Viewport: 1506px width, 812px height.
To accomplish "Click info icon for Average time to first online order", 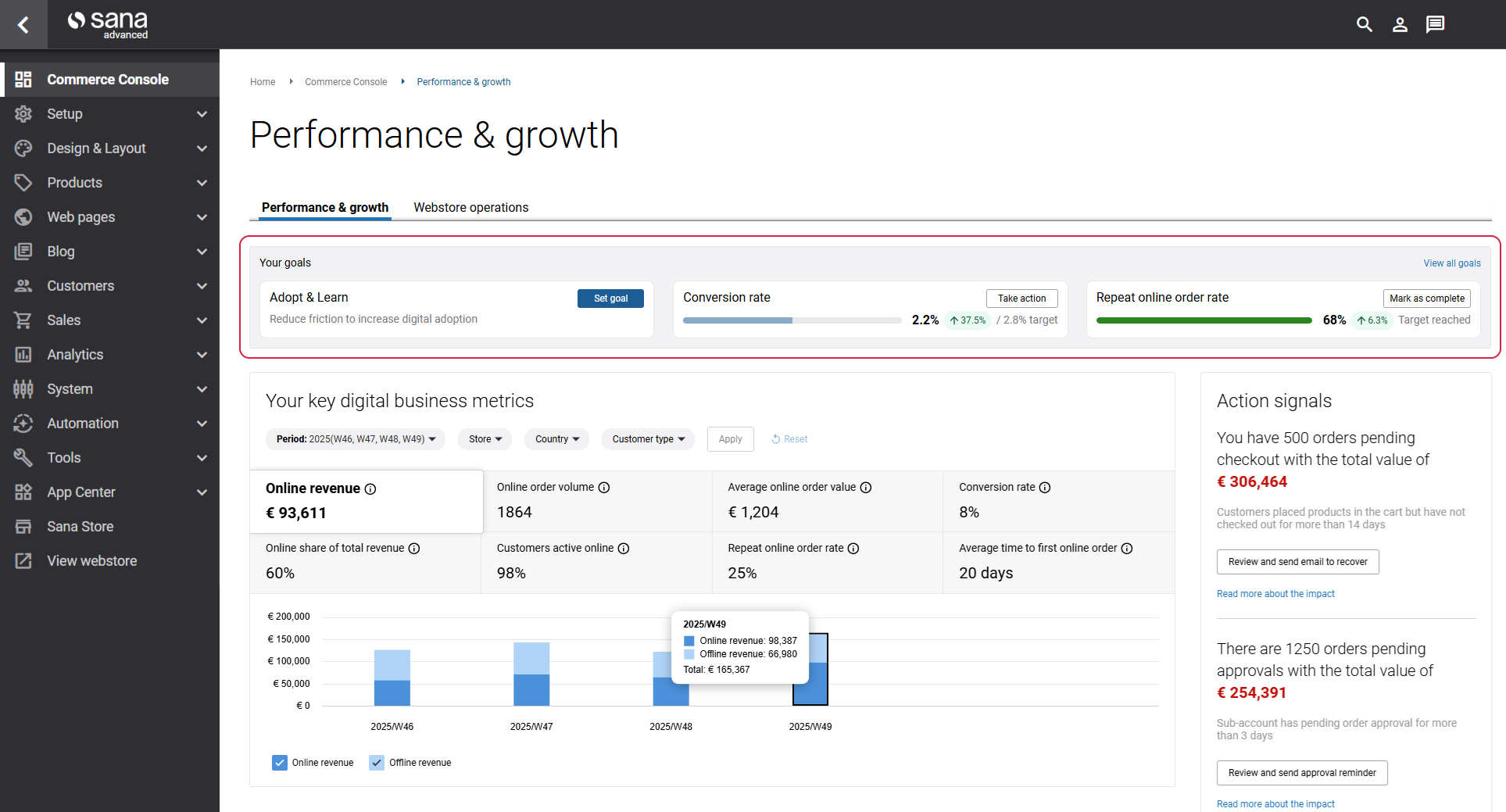I will (x=1127, y=549).
